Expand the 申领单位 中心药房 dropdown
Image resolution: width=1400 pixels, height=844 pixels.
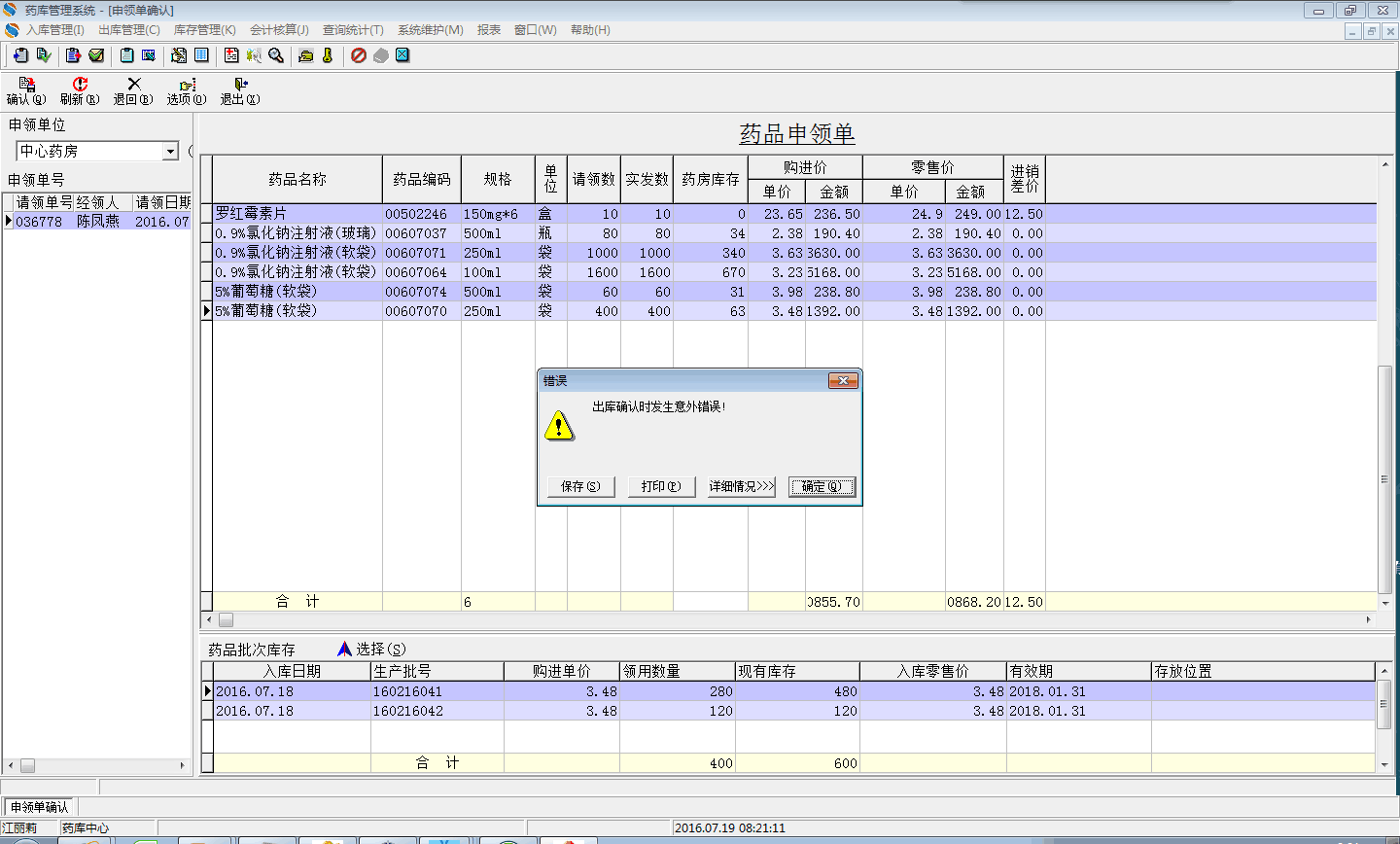170,151
